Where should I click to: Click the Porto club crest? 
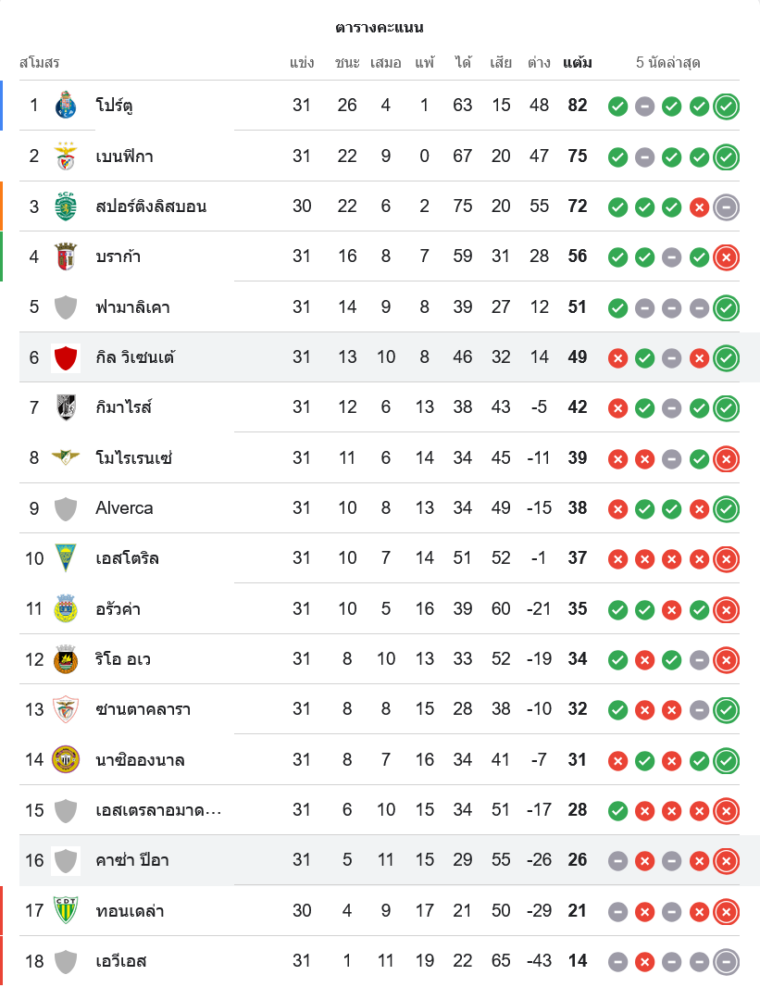(66, 105)
